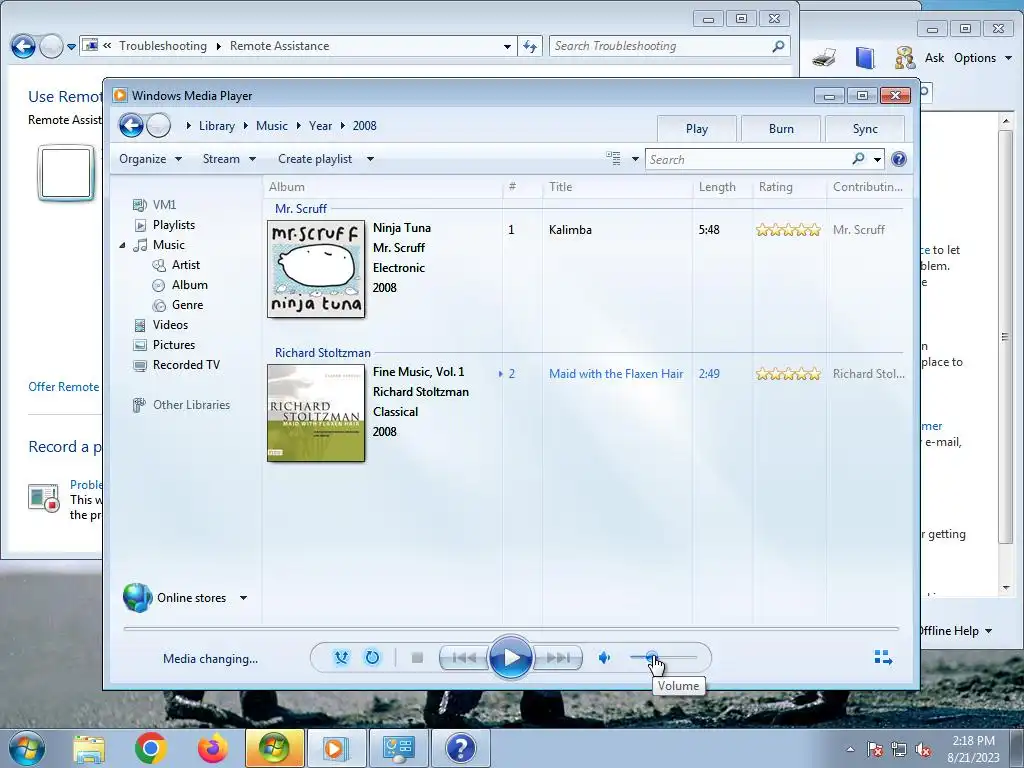Click the large Play button

click(510, 658)
